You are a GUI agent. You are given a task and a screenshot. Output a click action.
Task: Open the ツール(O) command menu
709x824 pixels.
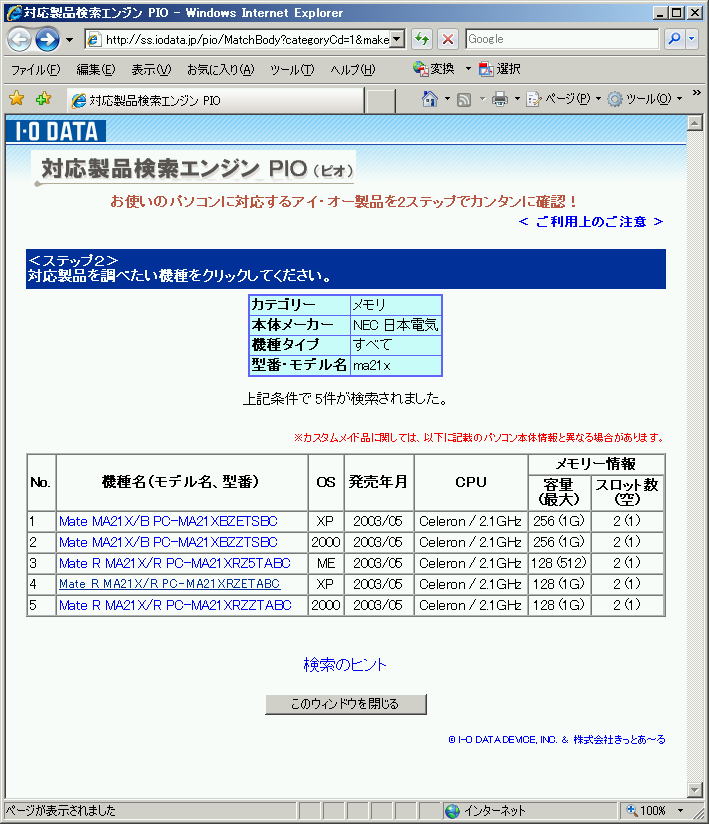[645, 99]
